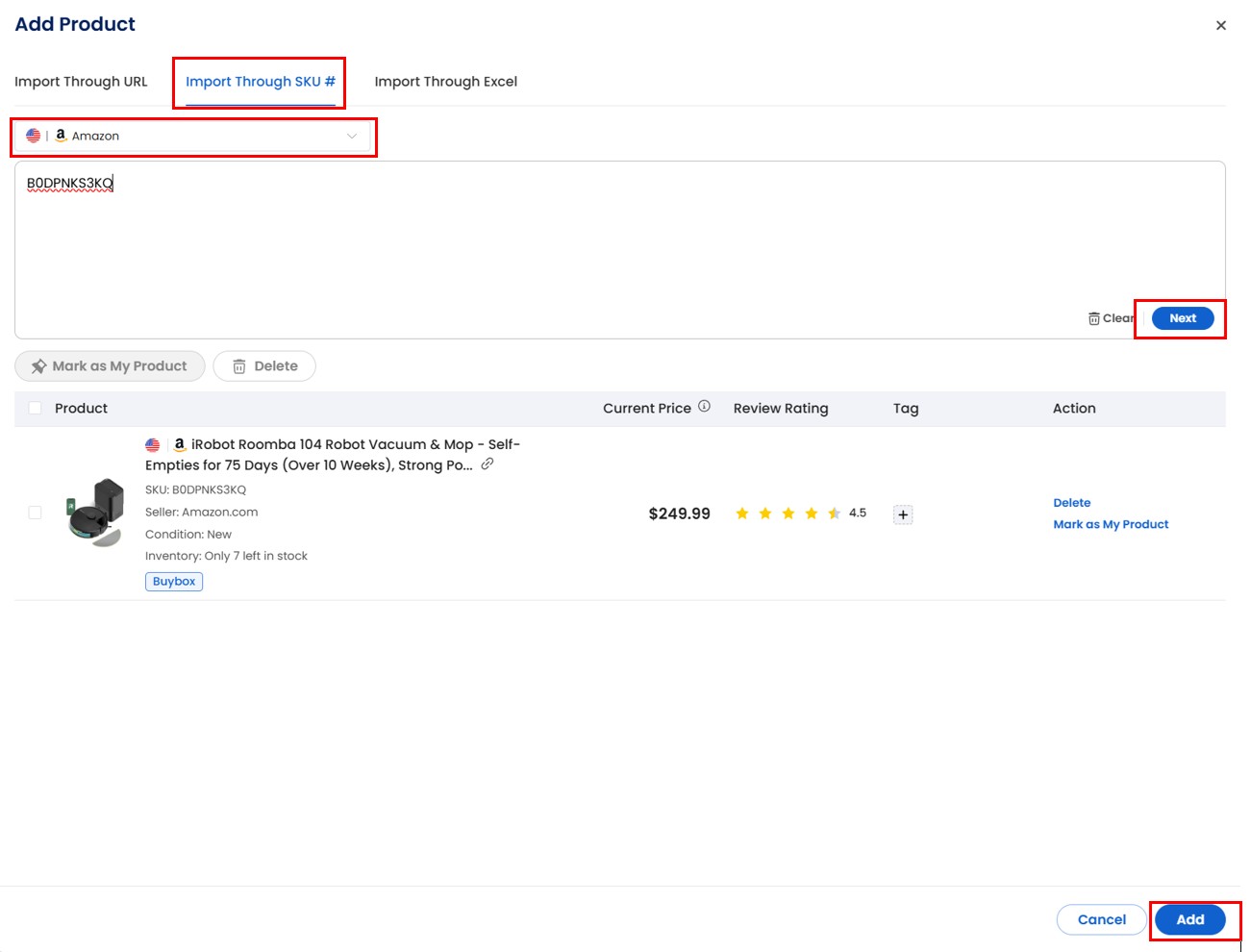Click the Amazon logo in marketplace selector
The height and width of the screenshot is (952, 1250).
coord(61,136)
